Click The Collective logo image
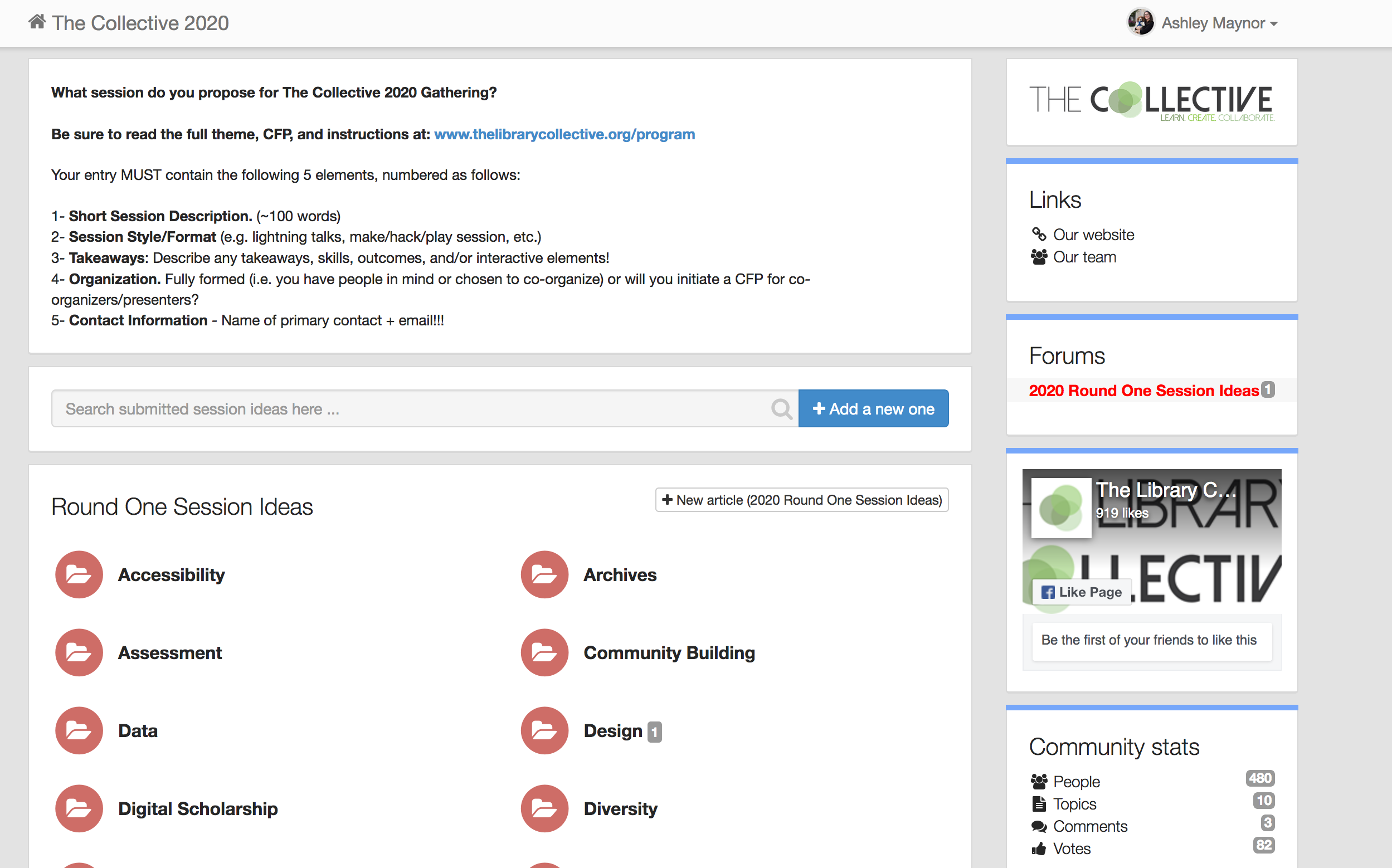The image size is (1392, 868). pyautogui.click(x=1151, y=101)
